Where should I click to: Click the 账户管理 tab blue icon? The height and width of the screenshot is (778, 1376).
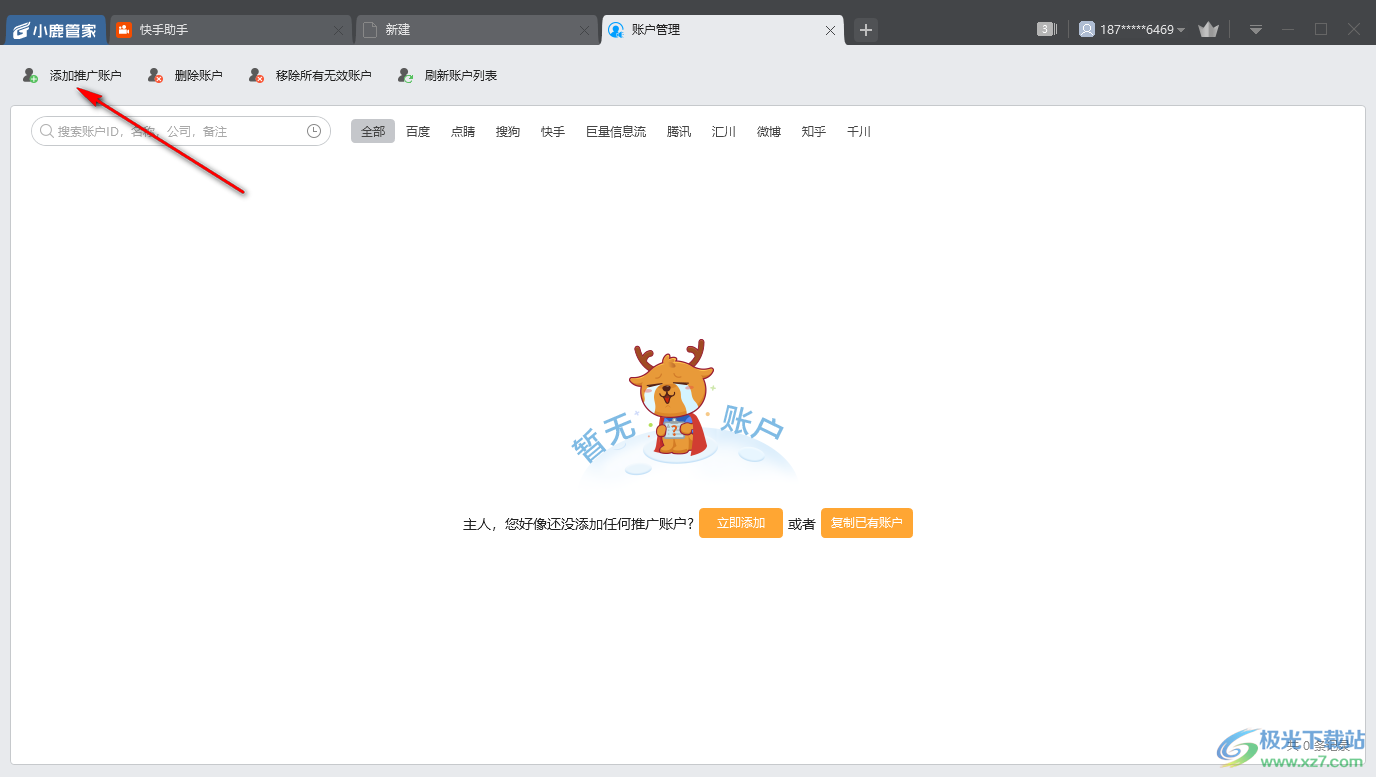(616, 30)
